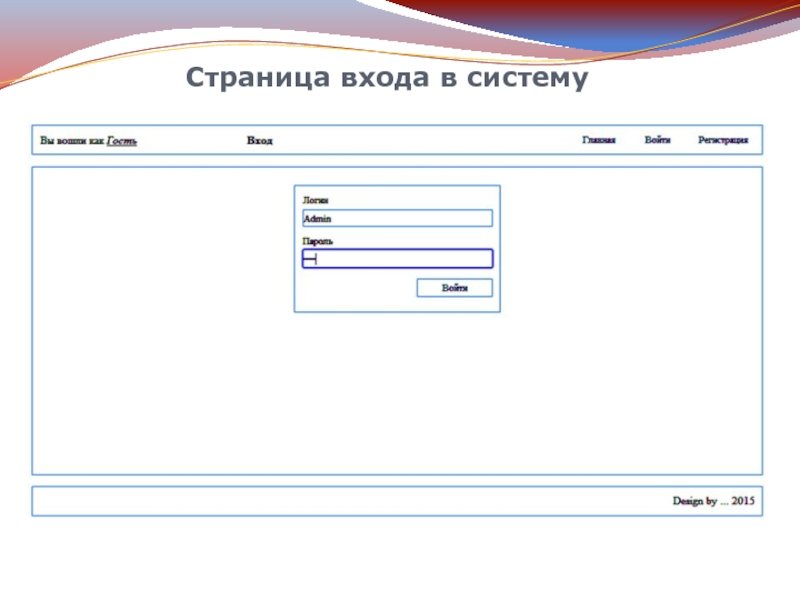Click the Логин label text

(315, 200)
